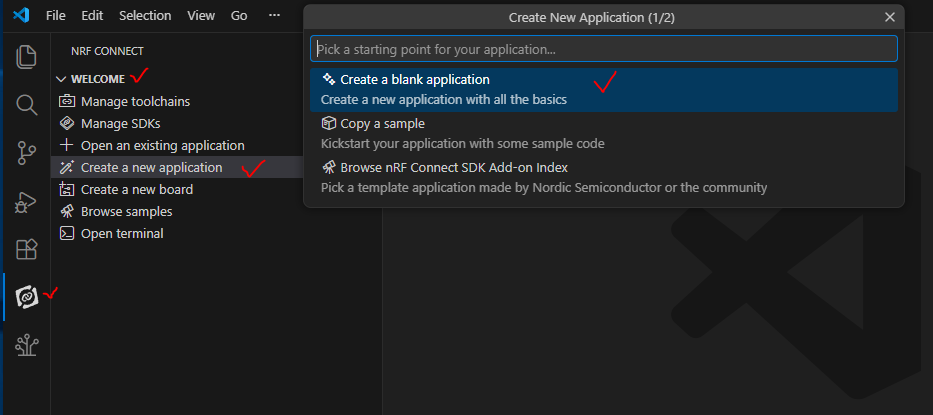Image resolution: width=933 pixels, height=415 pixels.
Task: Click the board icon for Create a new board
Action: 66,189
